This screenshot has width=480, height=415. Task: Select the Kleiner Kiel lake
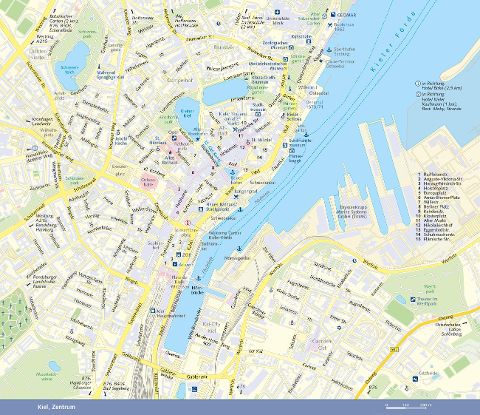187,113
